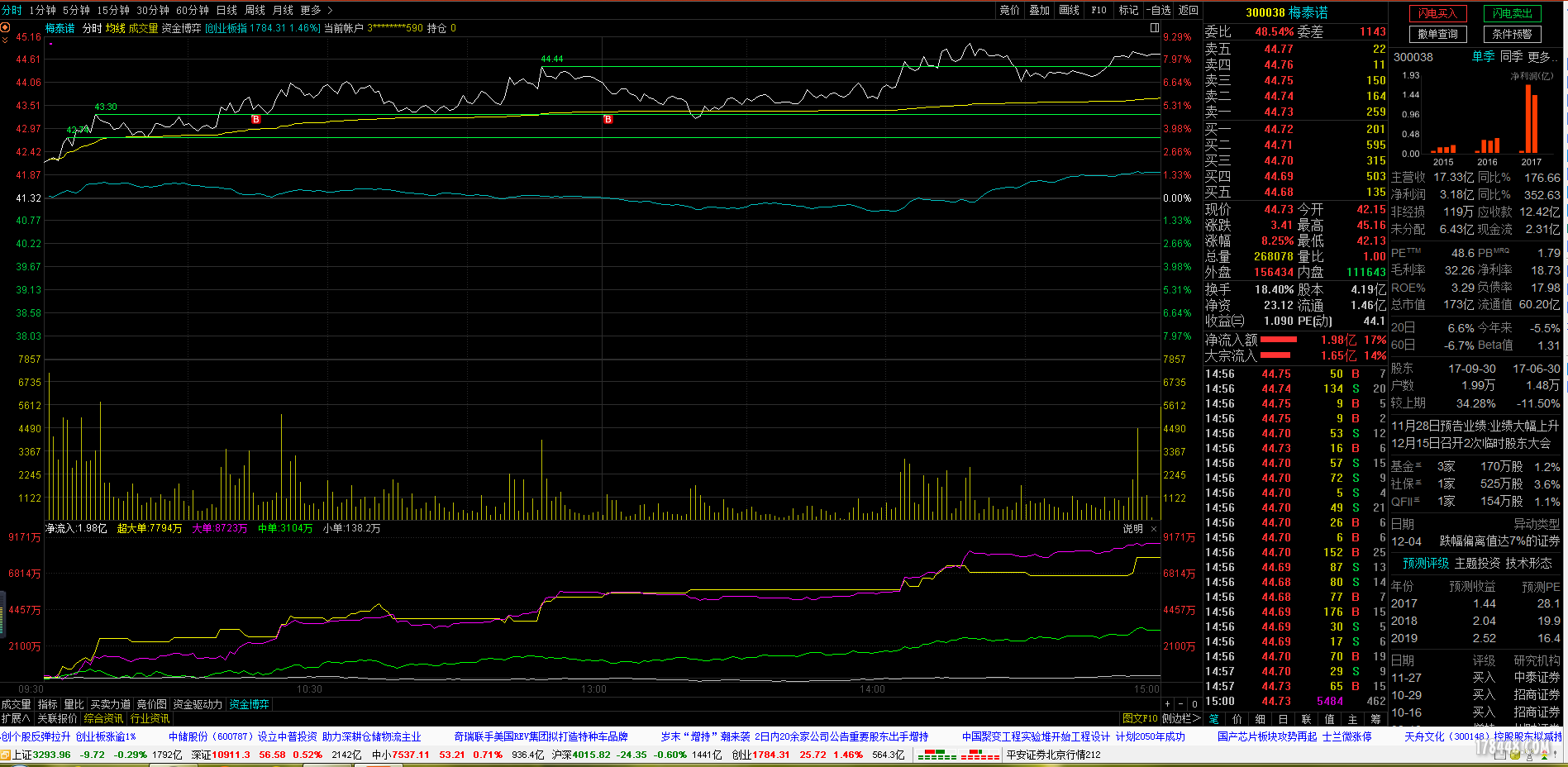Open 预测评级 forecast rating tab
Viewport: 1568px width, 767px height.
click(x=1426, y=563)
